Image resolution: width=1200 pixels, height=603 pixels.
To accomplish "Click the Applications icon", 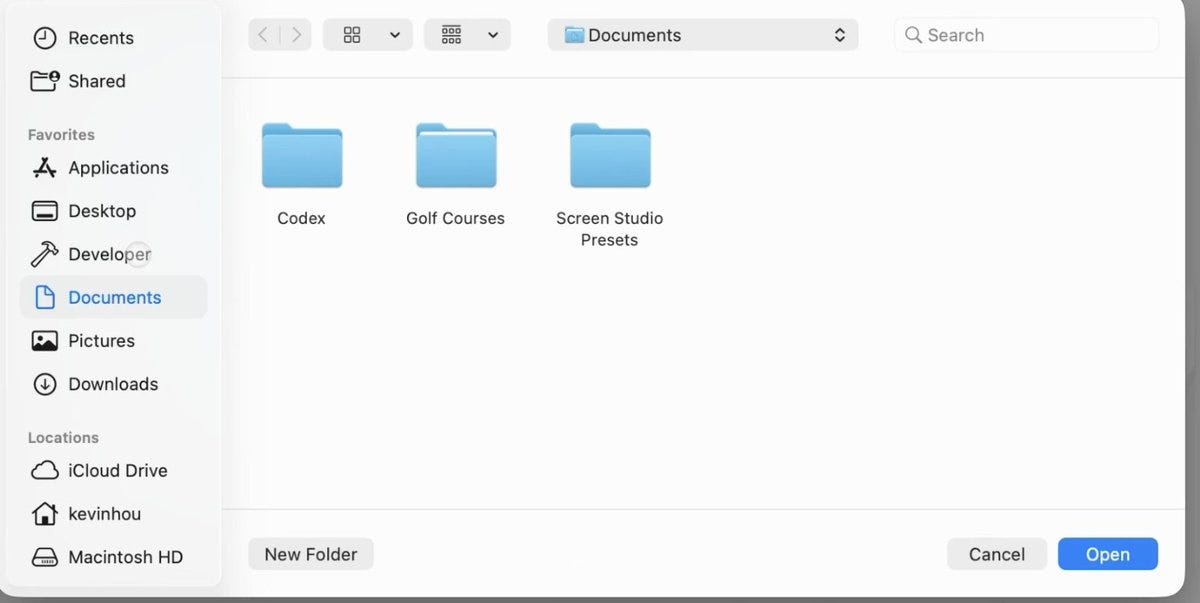I will tap(45, 168).
